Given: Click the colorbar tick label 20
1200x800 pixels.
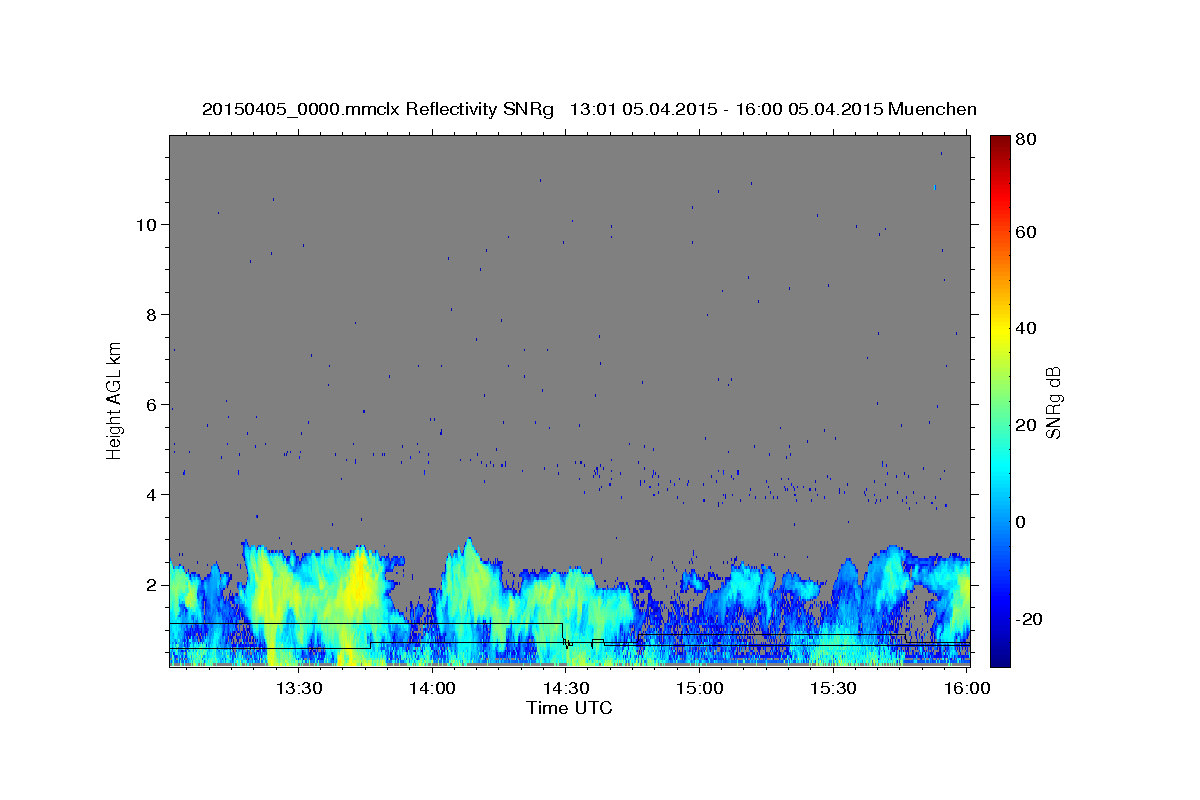Looking at the screenshot, I should click(1025, 425).
